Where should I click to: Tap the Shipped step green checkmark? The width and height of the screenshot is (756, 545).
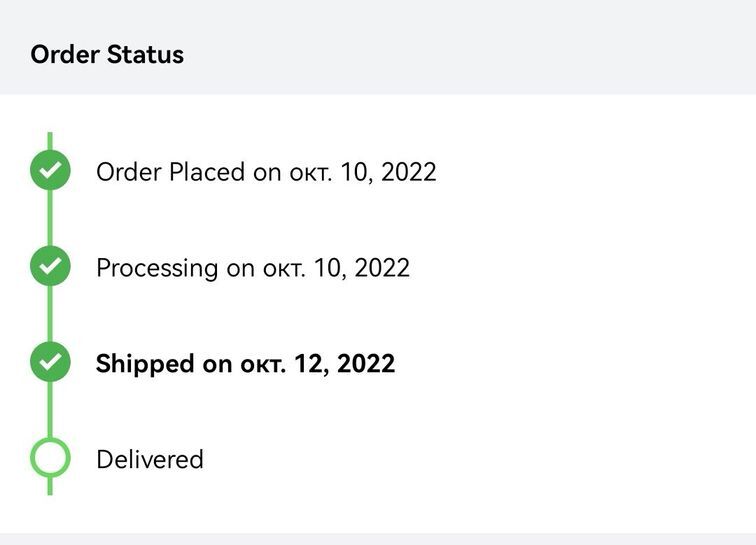(x=50, y=363)
